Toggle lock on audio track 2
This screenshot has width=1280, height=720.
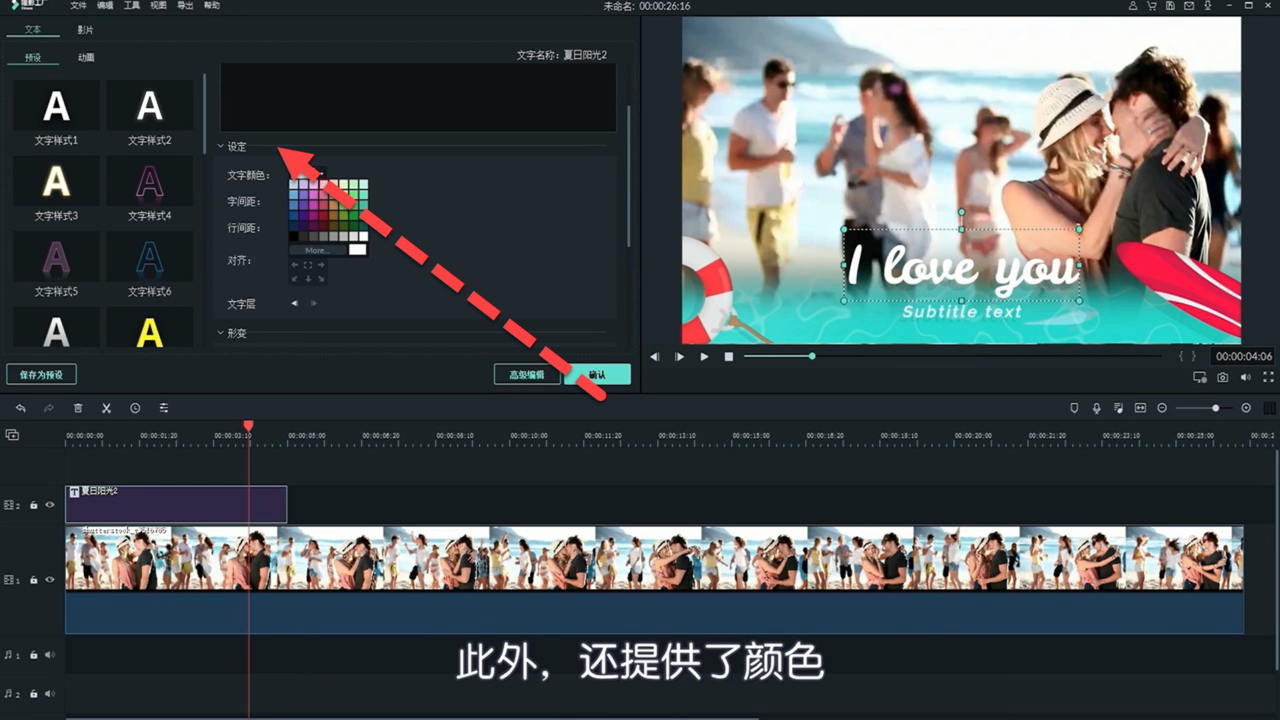coord(34,693)
